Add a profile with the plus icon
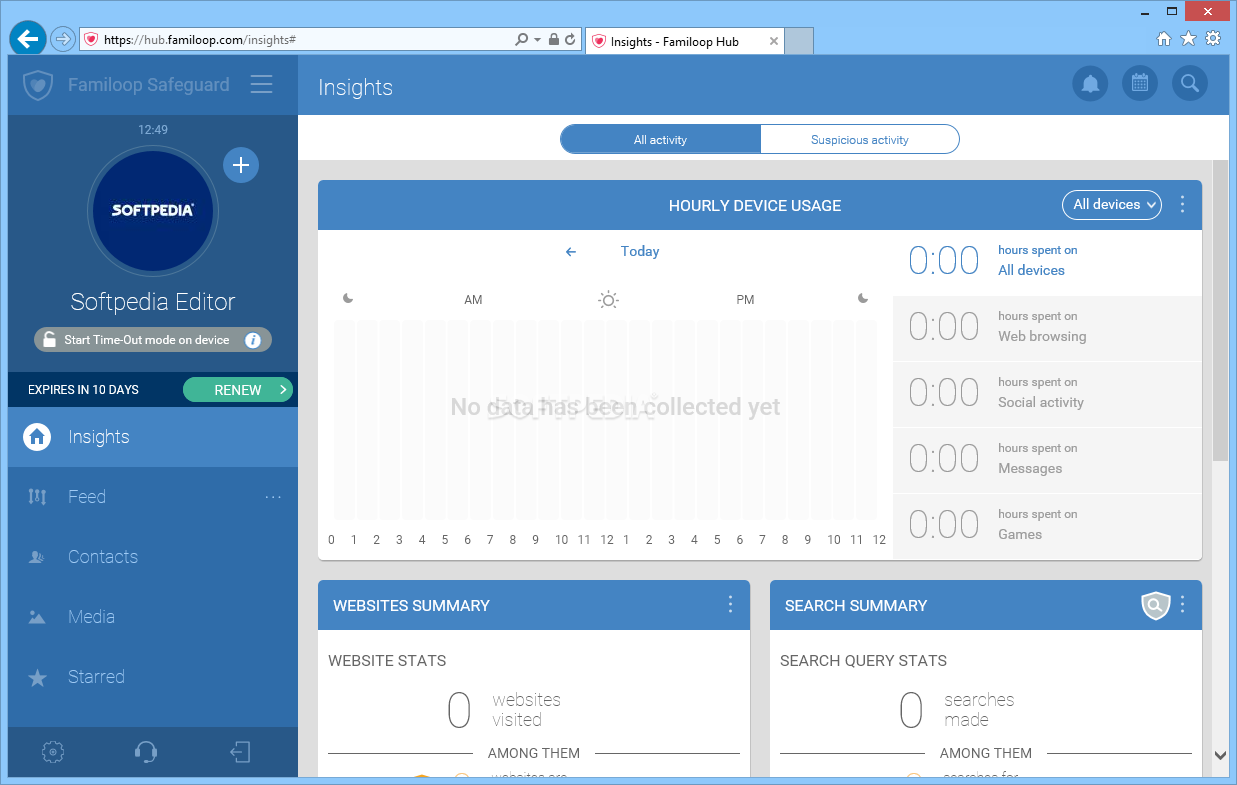 tap(241, 165)
